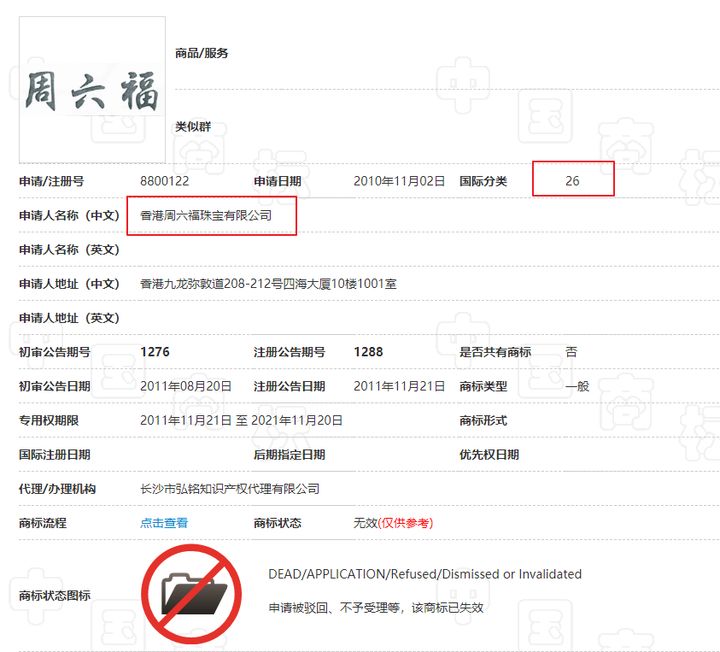
Task: Click the 后期指定日期 label
Action: pos(289,455)
